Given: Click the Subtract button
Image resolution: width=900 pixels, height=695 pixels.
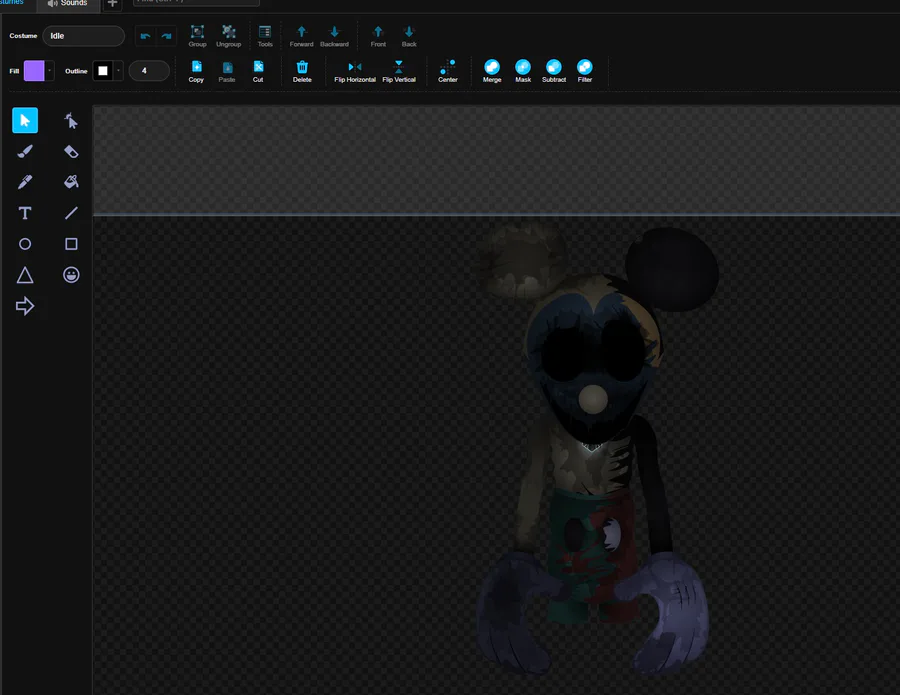Looking at the screenshot, I should click(554, 72).
